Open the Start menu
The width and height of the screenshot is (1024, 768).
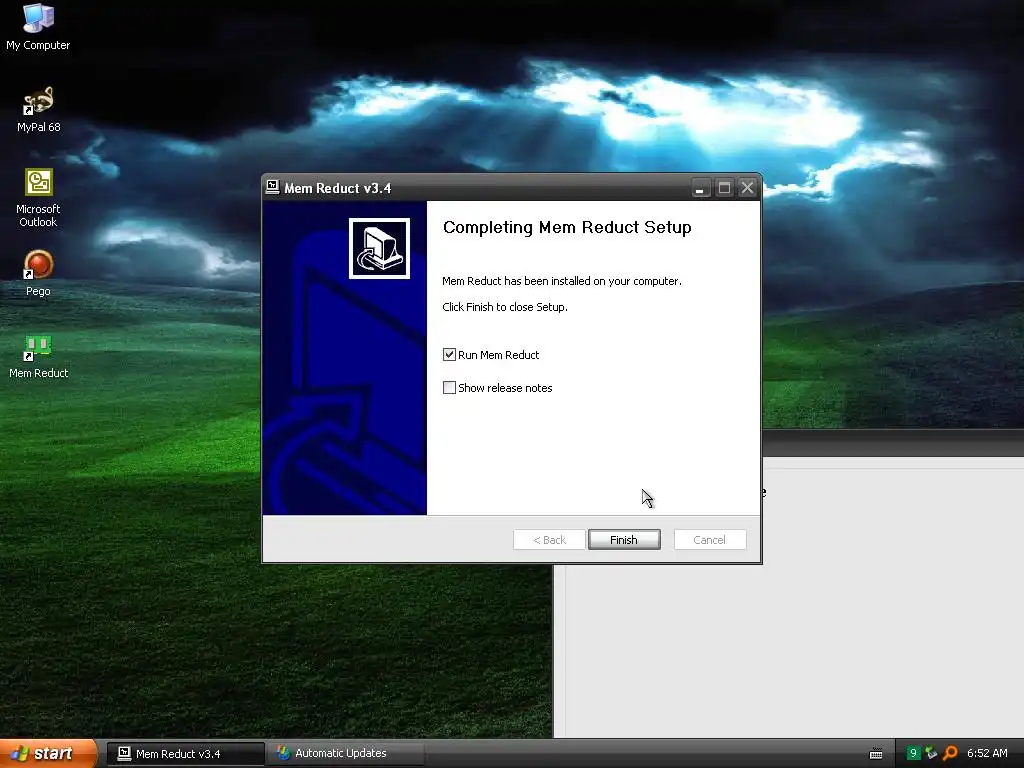coord(48,753)
